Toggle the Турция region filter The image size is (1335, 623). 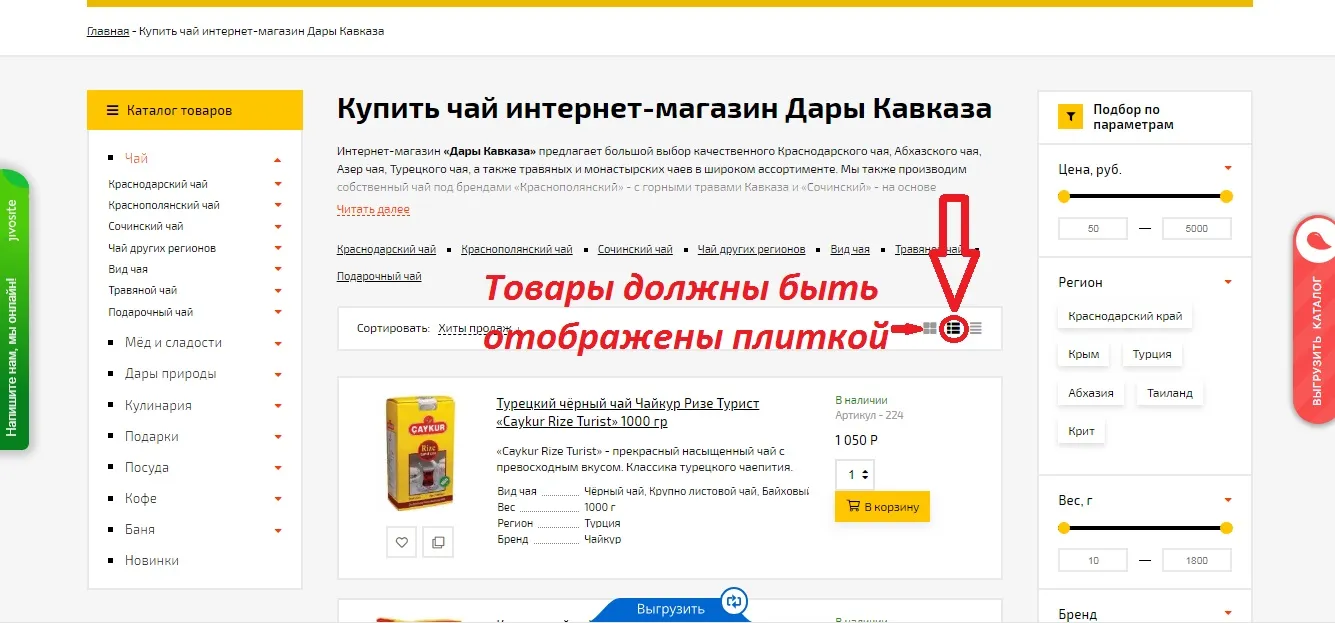point(1152,354)
